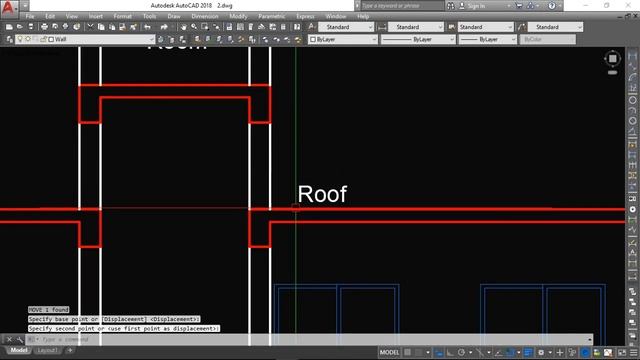Activate the Pan hand tool
This screenshot has width=640, height=360.
183,27
